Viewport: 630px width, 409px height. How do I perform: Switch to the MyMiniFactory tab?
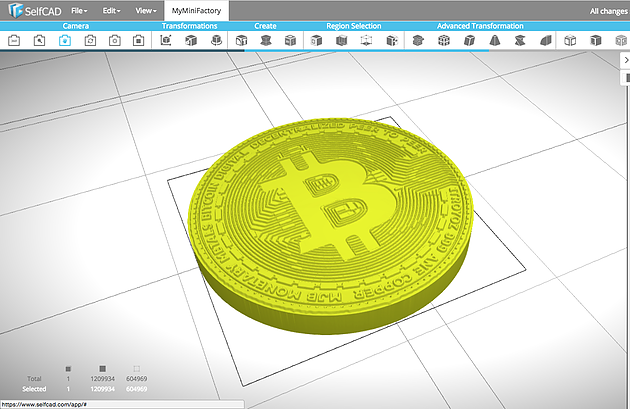click(196, 11)
